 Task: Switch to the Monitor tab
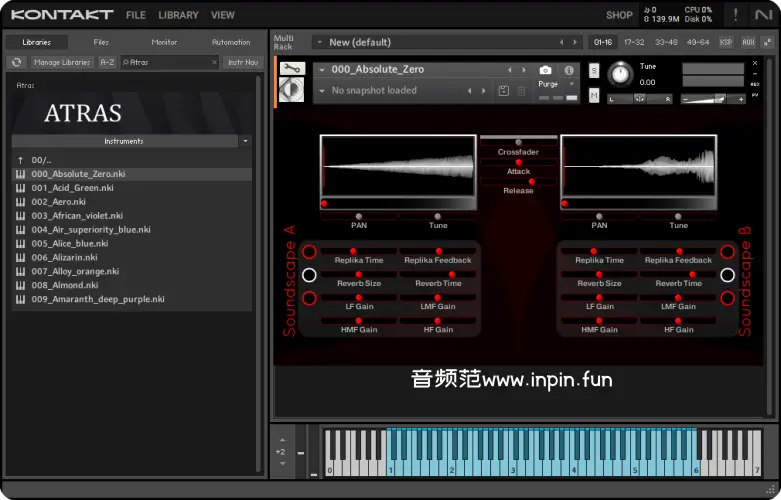coord(164,42)
